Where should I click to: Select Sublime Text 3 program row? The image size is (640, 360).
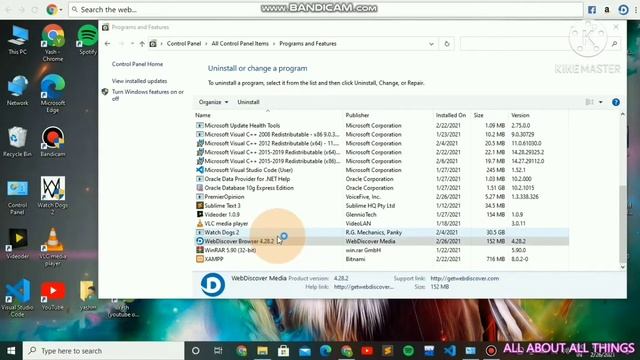381,205
